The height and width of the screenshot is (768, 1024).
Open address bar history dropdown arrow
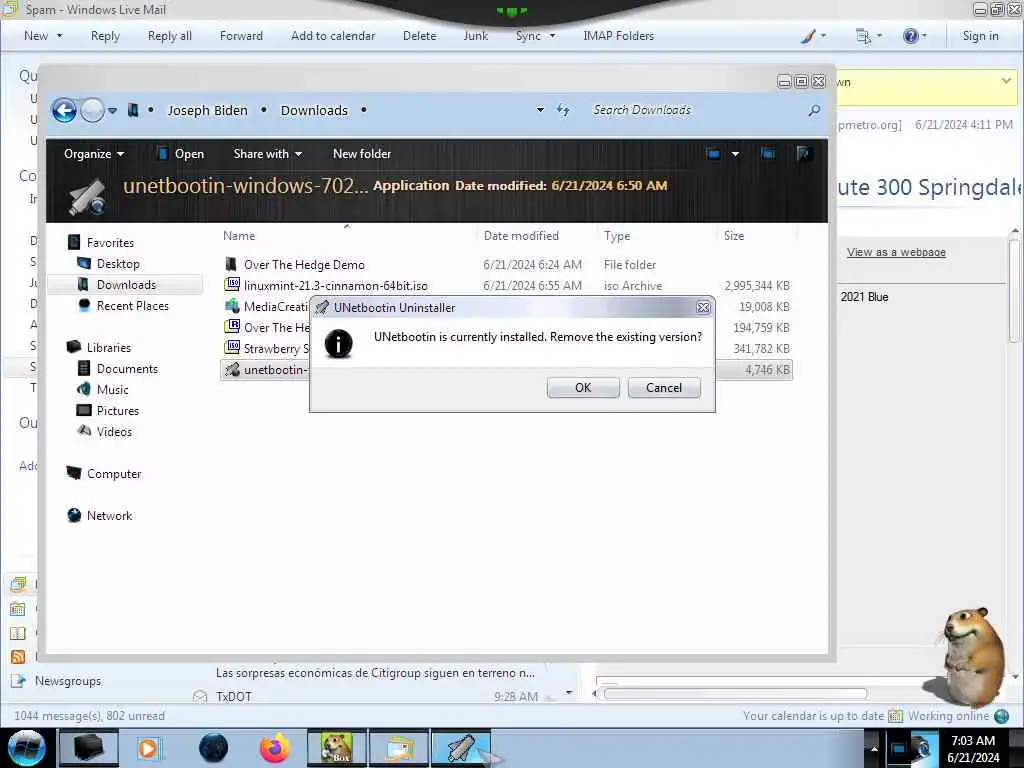point(540,110)
